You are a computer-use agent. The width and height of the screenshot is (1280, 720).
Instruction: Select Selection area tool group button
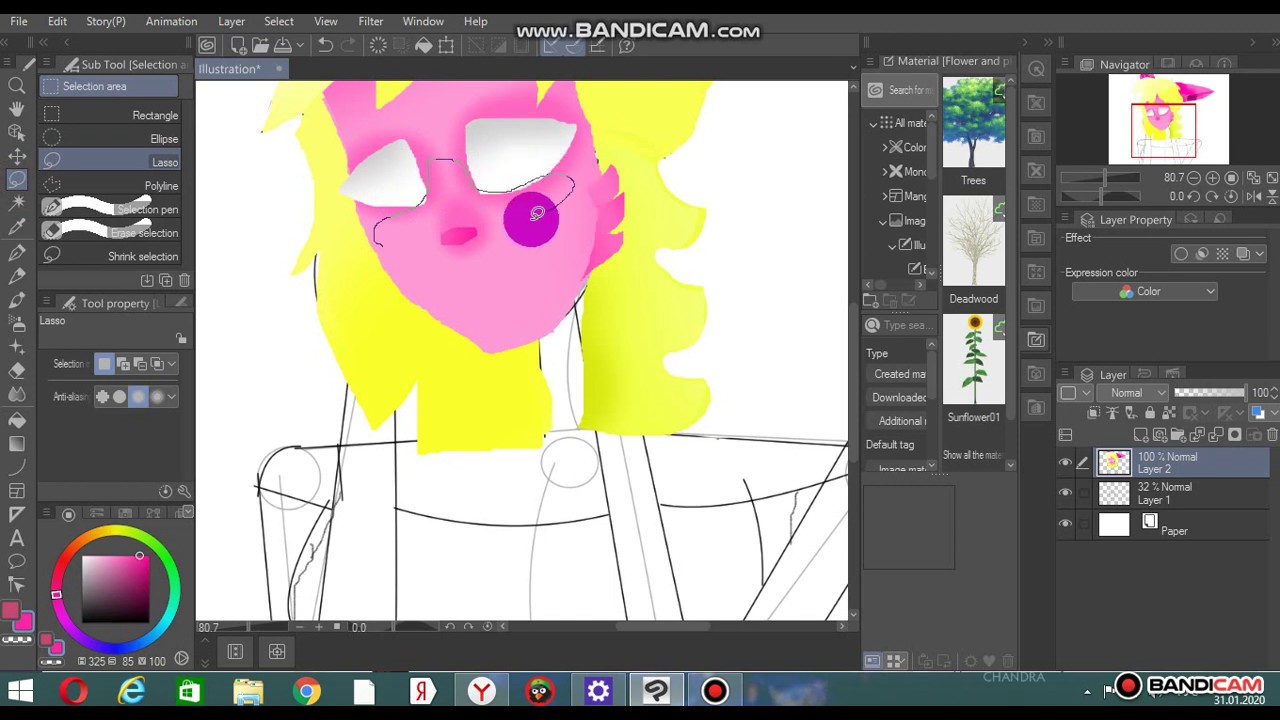110,86
